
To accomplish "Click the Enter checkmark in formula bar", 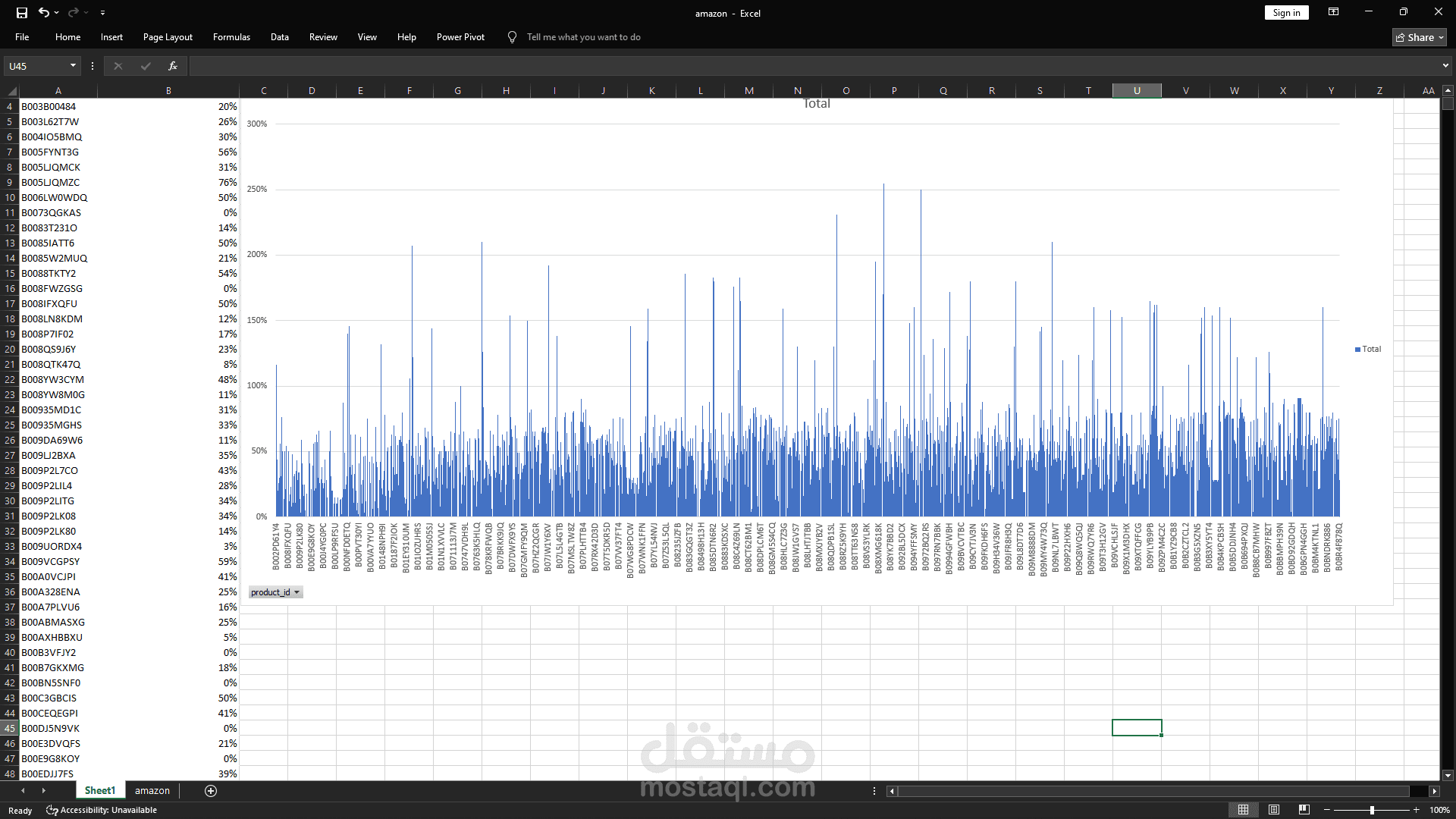I will 146,66.
